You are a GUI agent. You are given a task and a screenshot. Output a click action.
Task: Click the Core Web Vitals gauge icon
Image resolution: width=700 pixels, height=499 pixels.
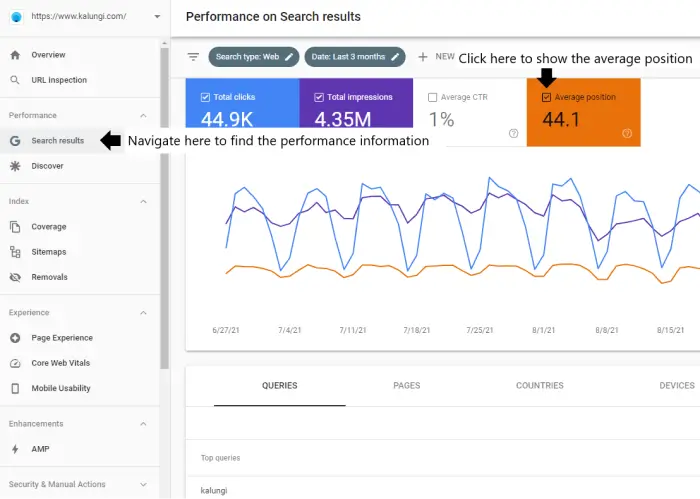pos(15,363)
